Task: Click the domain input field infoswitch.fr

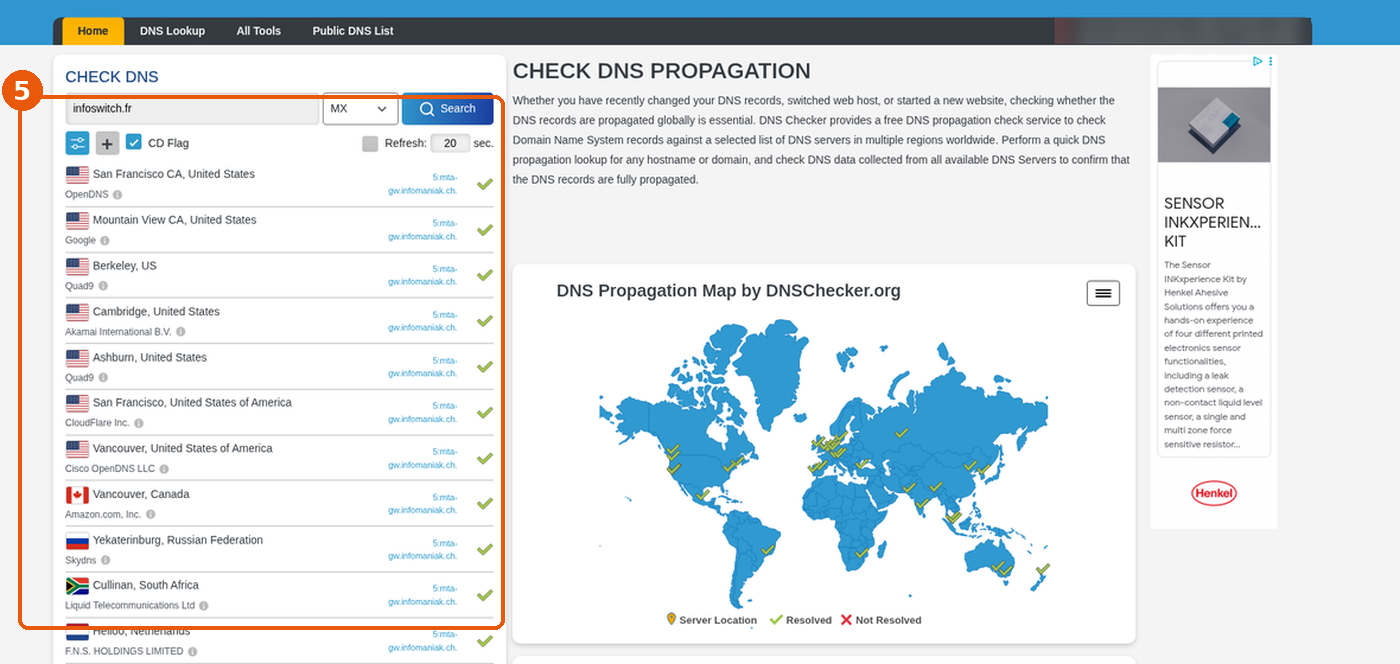Action: point(193,108)
